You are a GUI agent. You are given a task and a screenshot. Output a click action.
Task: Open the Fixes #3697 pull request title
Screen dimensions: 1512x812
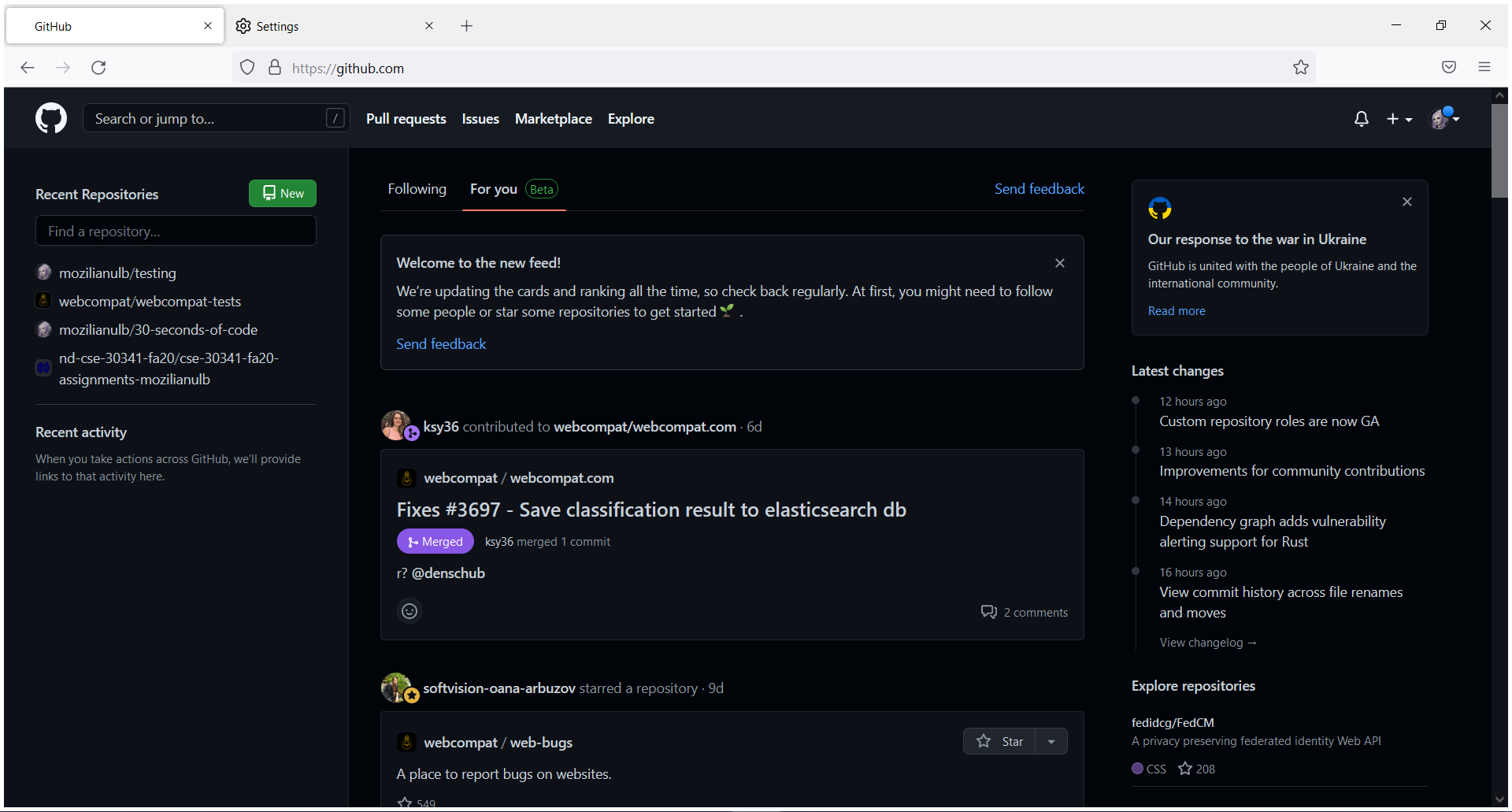[651, 510]
